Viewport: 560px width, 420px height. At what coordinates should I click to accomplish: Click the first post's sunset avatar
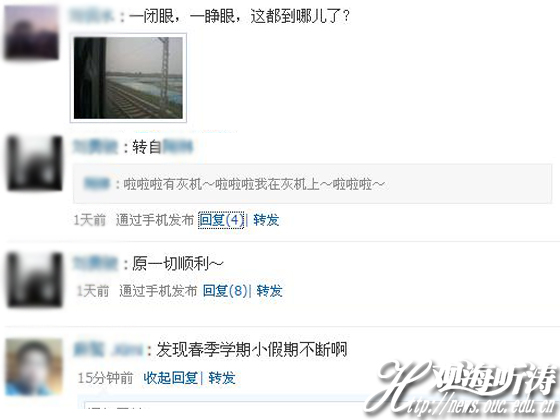click(x=31, y=32)
